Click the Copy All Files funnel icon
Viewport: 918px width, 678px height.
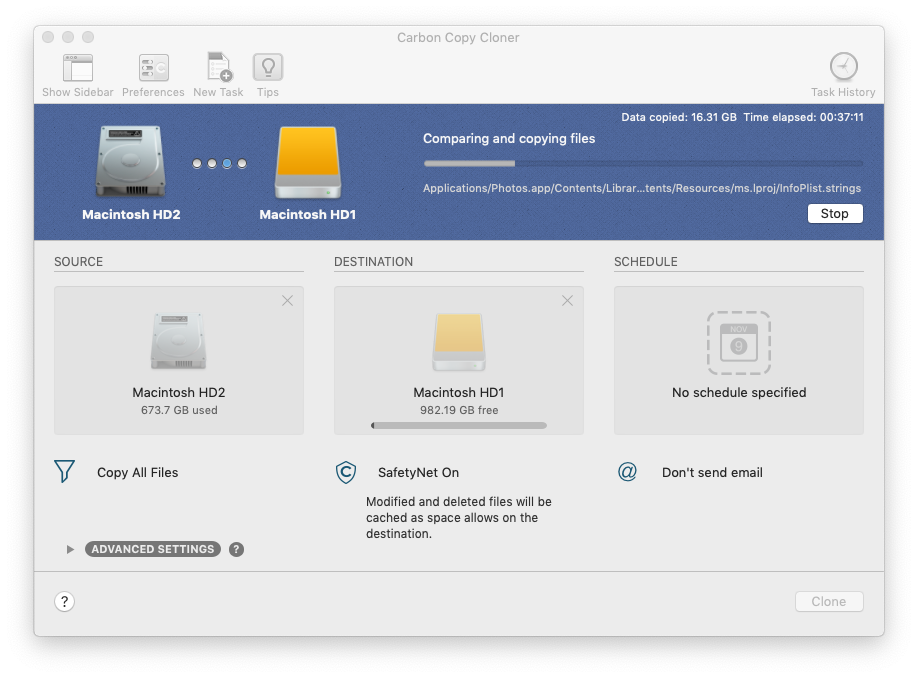click(x=64, y=471)
